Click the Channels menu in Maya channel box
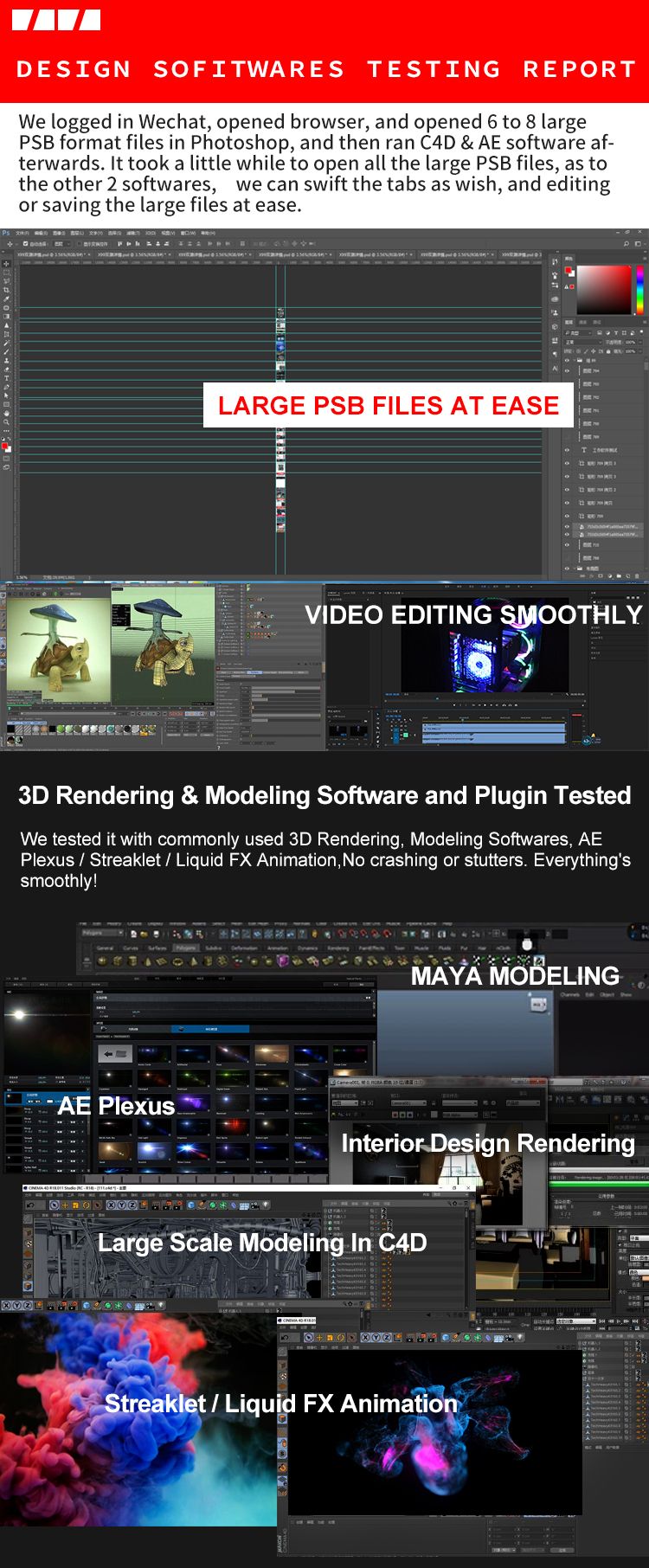Screen dimensions: 649x1568 click(x=569, y=994)
